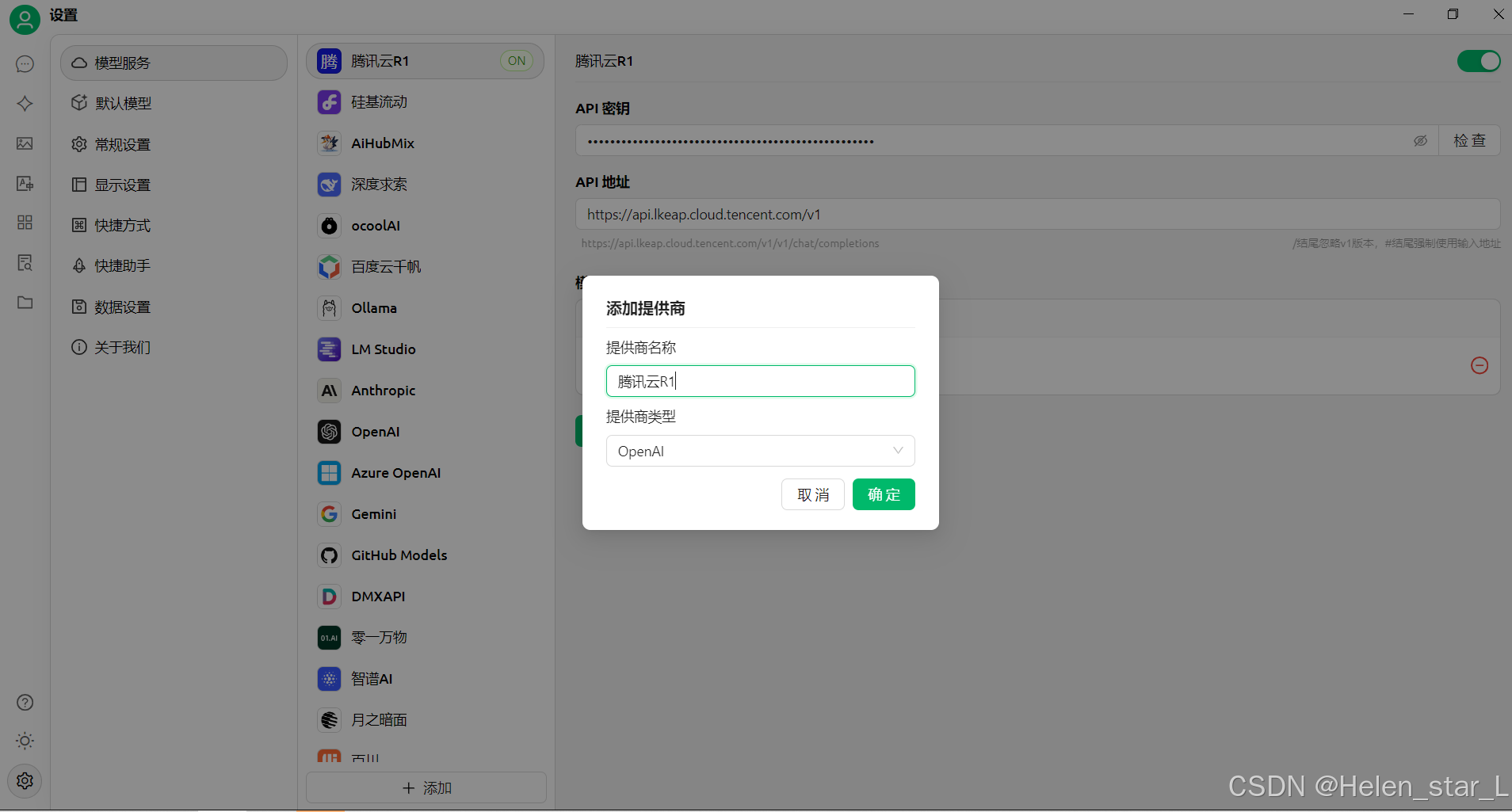The height and width of the screenshot is (812, 1512).
Task: Select the 百度云千帆 provider icon
Action: [x=329, y=267]
